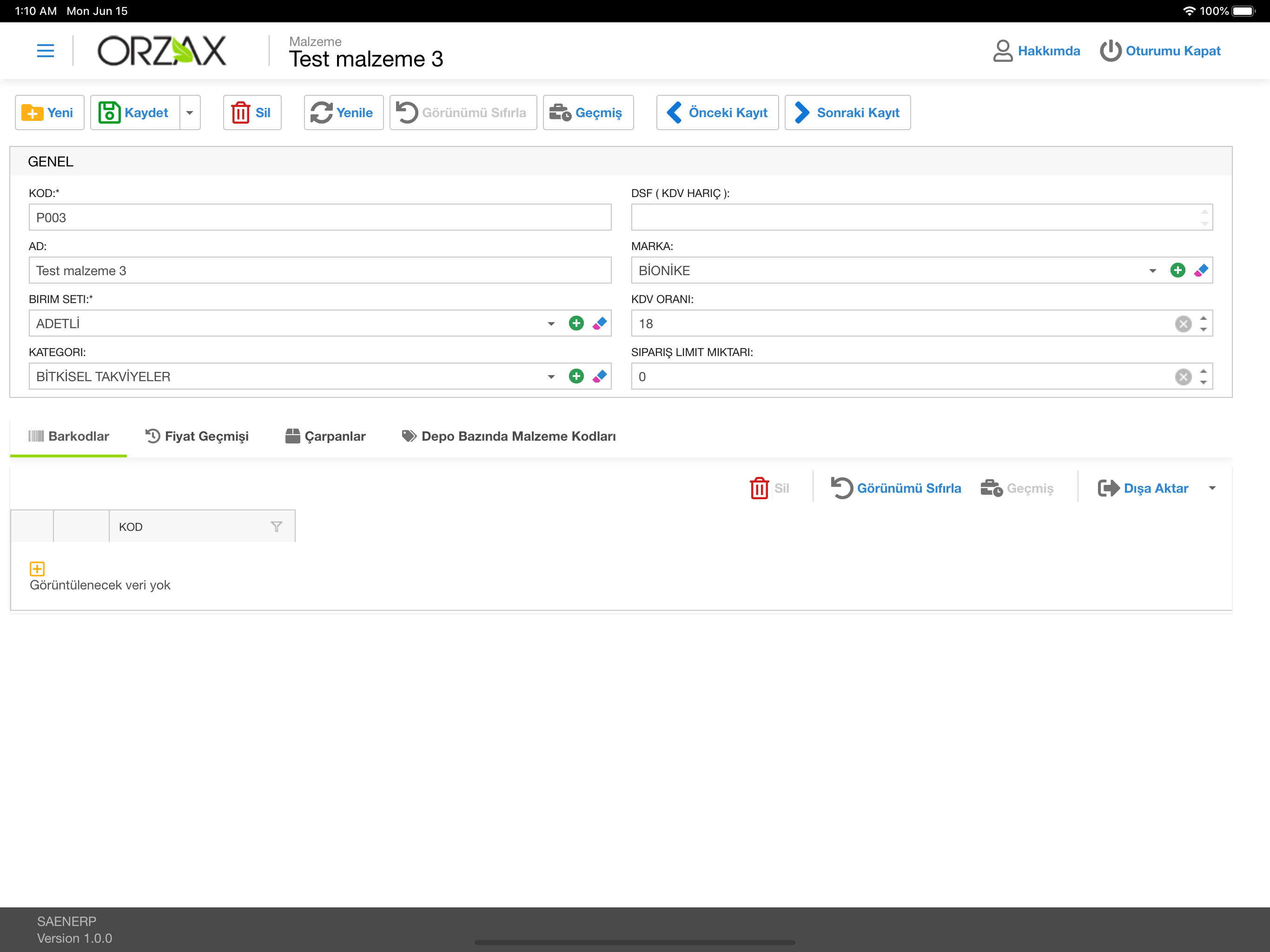Click the GENEL section header
This screenshot has height=952, width=1270.
click(x=621, y=162)
